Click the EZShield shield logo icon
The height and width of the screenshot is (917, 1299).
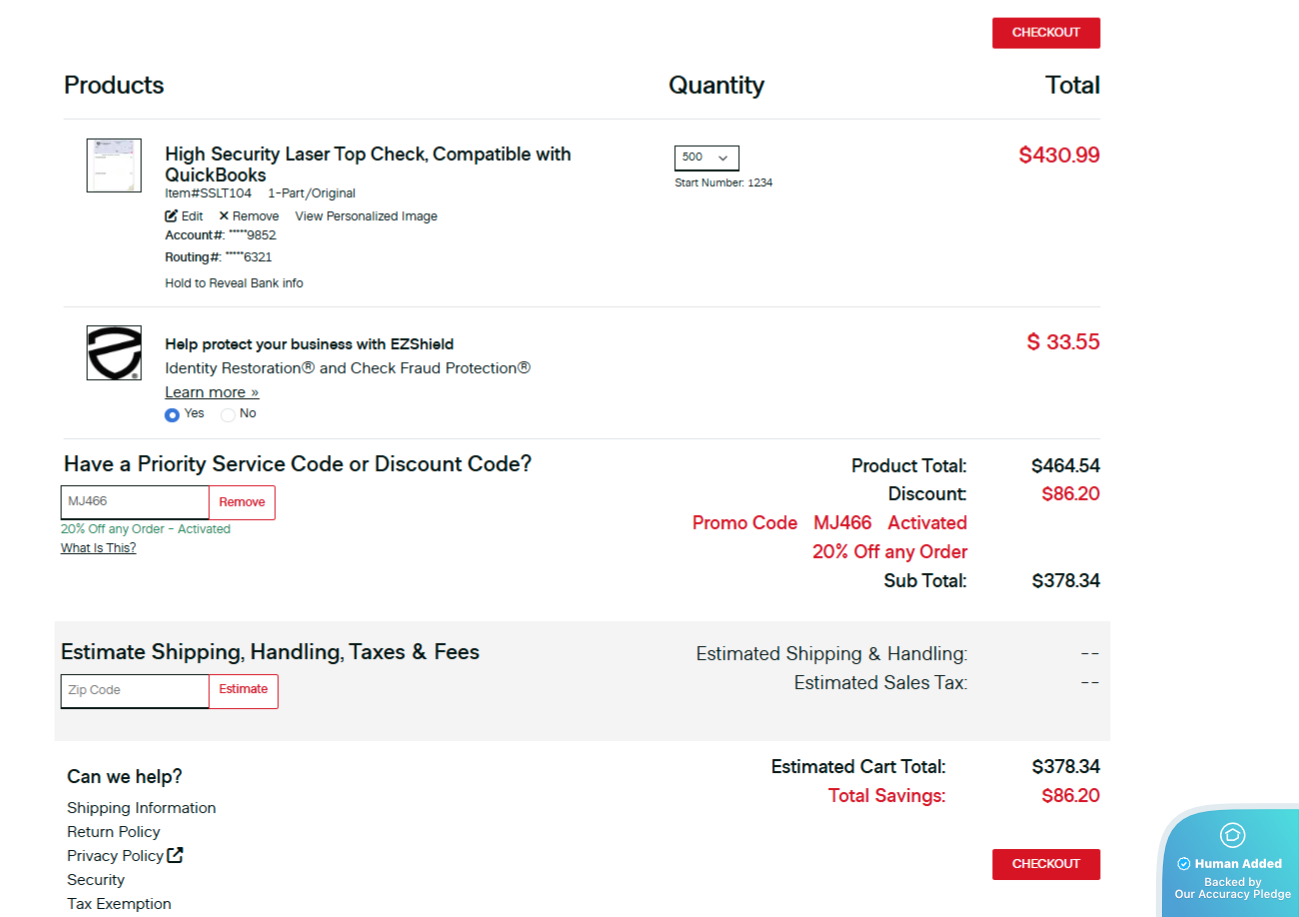[x=114, y=353]
